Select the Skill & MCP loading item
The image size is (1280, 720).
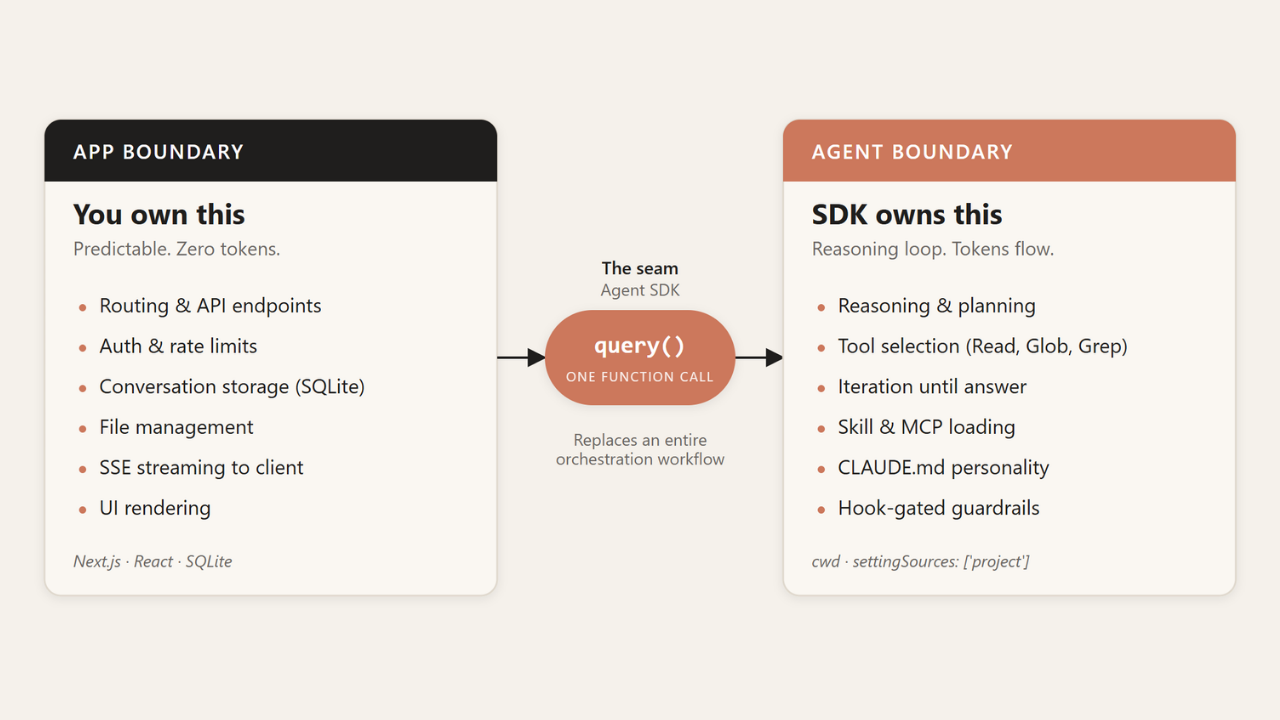926,427
